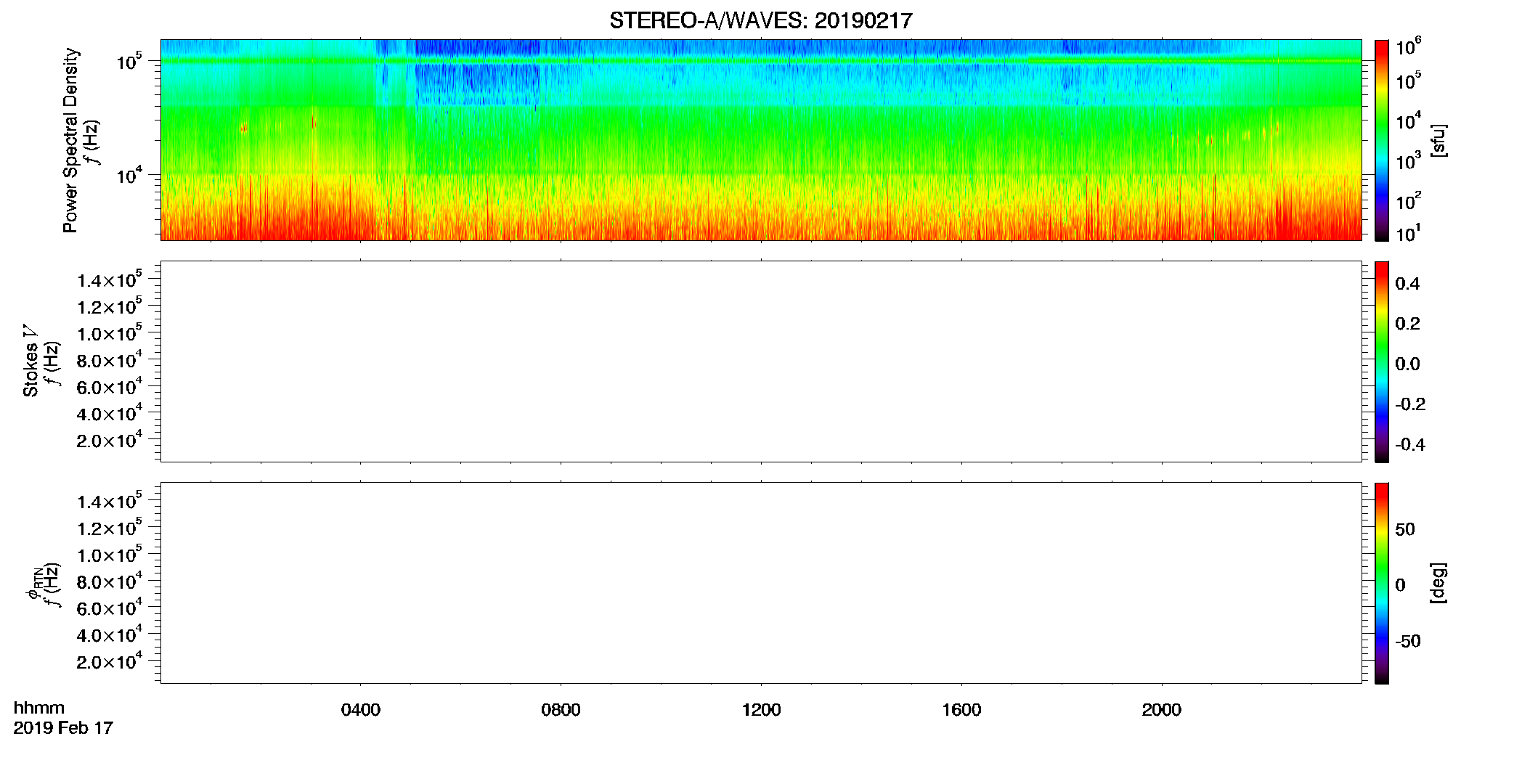The width and height of the screenshot is (1522, 784).
Task: Click the 2019 Feb 17 date label
Action: click(63, 728)
